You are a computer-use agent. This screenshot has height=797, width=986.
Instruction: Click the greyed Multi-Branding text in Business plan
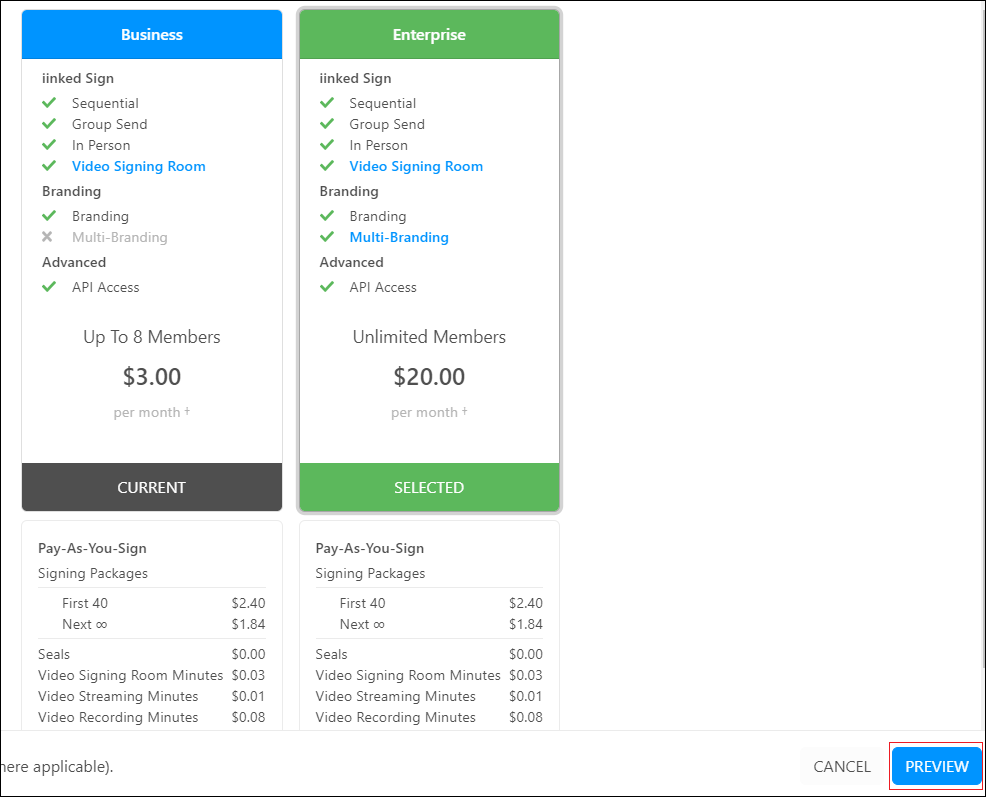pyautogui.click(x=119, y=237)
